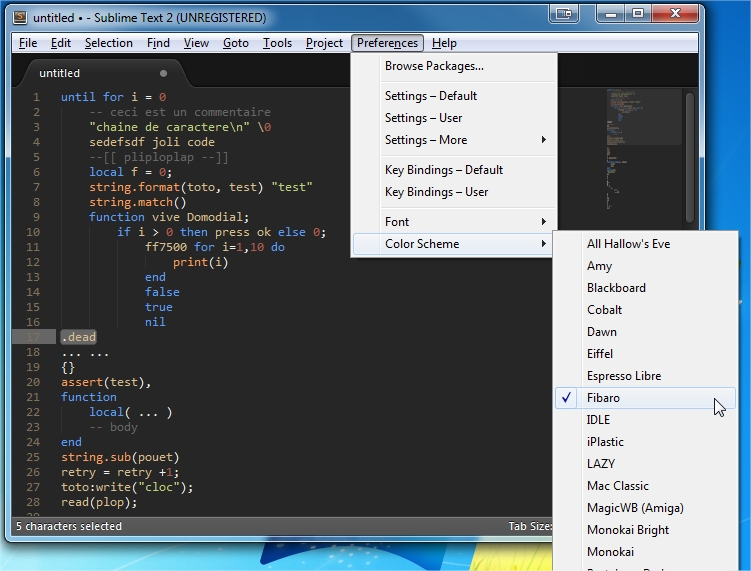Expand the Settings – More submenu
The height and width of the screenshot is (571, 751).
pyautogui.click(x=454, y=140)
